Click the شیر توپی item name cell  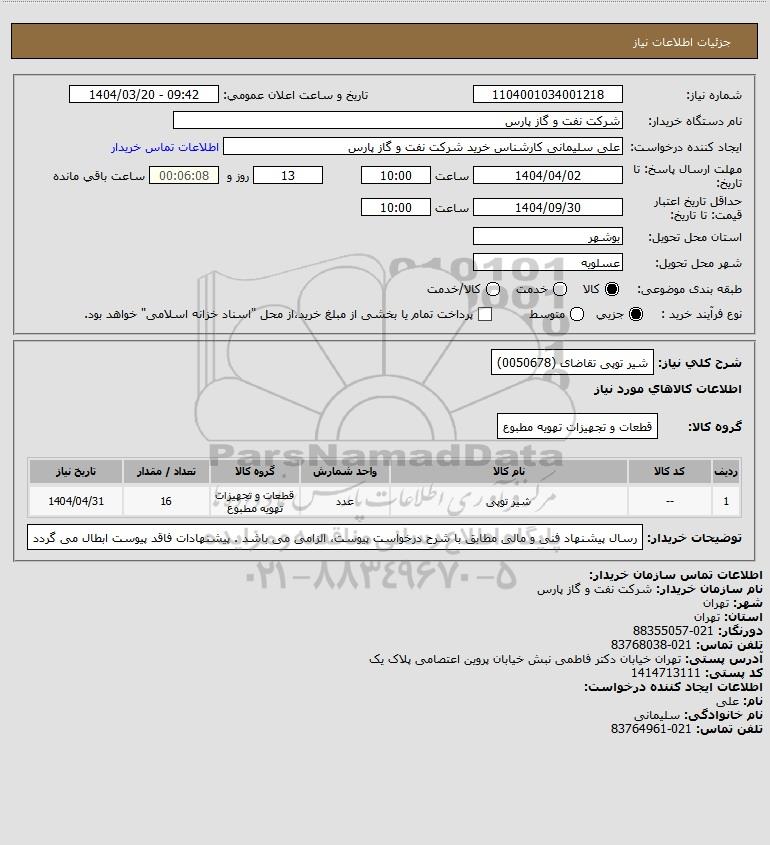(x=509, y=502)
